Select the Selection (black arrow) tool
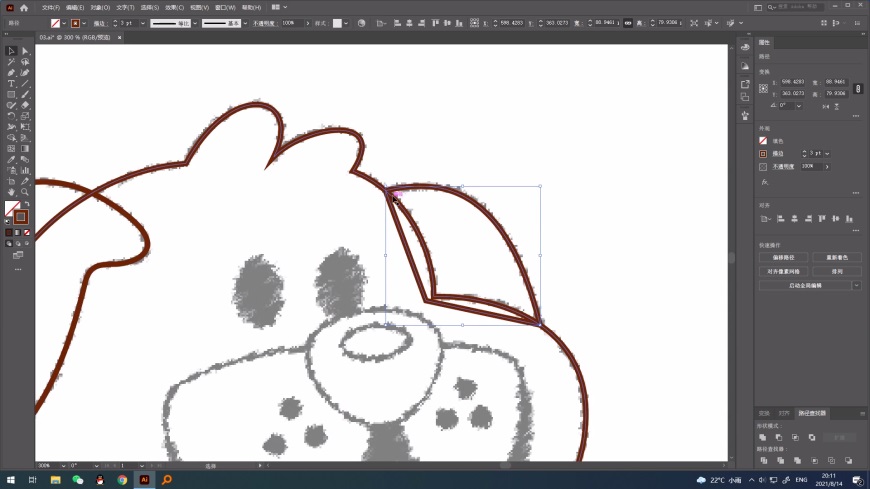This screenshot has width=870, height=489. click(11, 51)
